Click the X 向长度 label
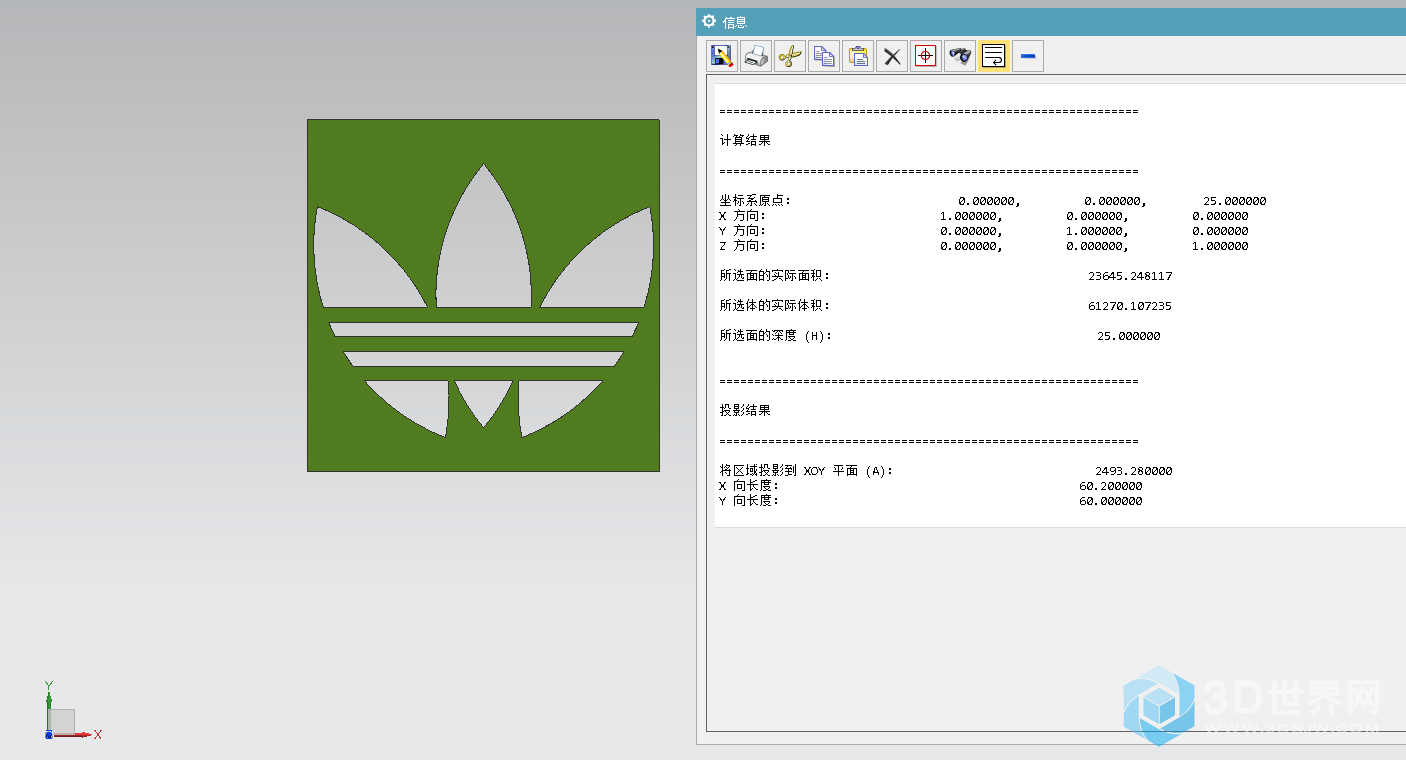Viewport: 1406px width, 760px height. click(x=749, y=486)
